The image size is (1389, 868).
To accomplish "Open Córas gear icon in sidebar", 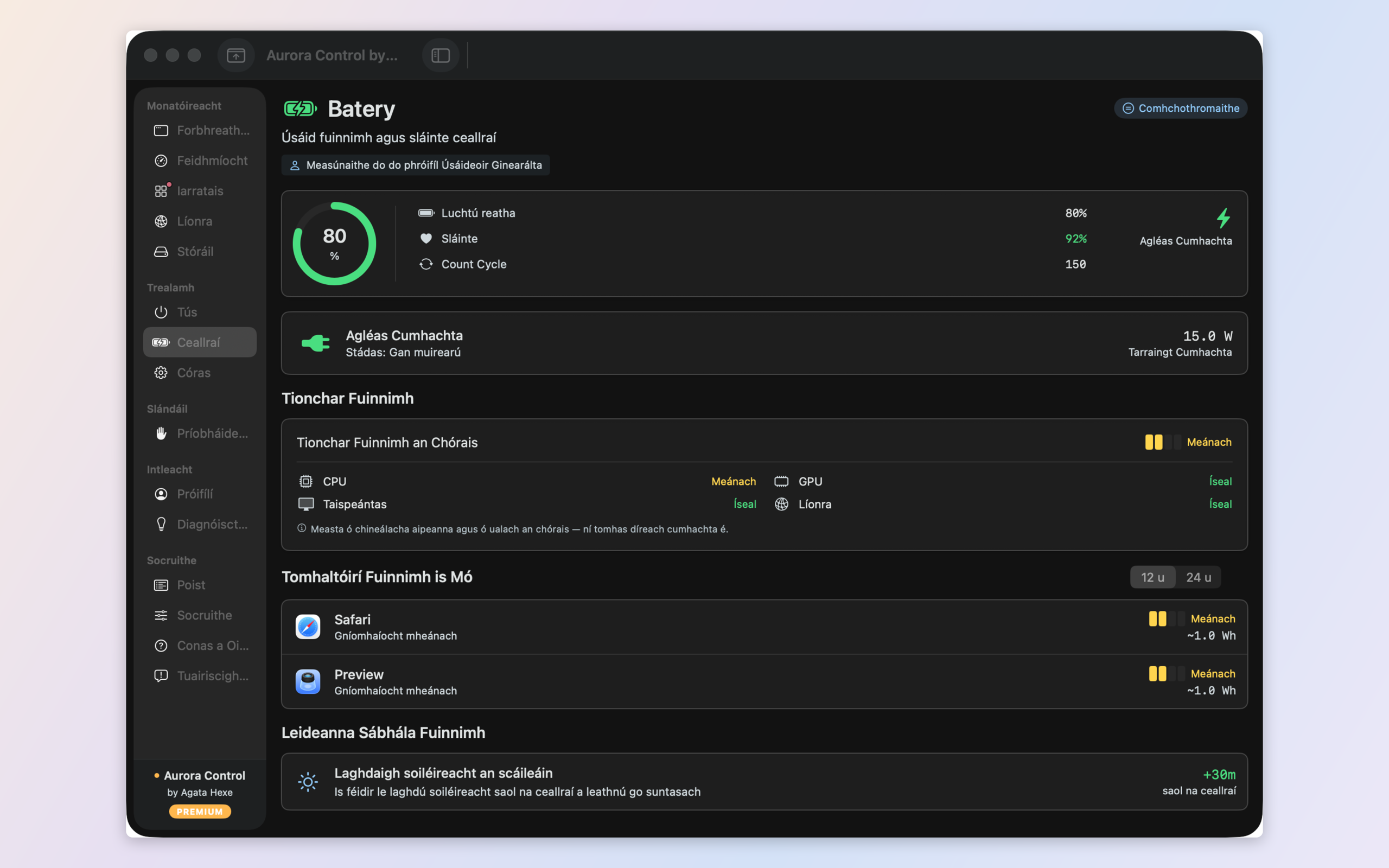I will [x=161, y=373].
